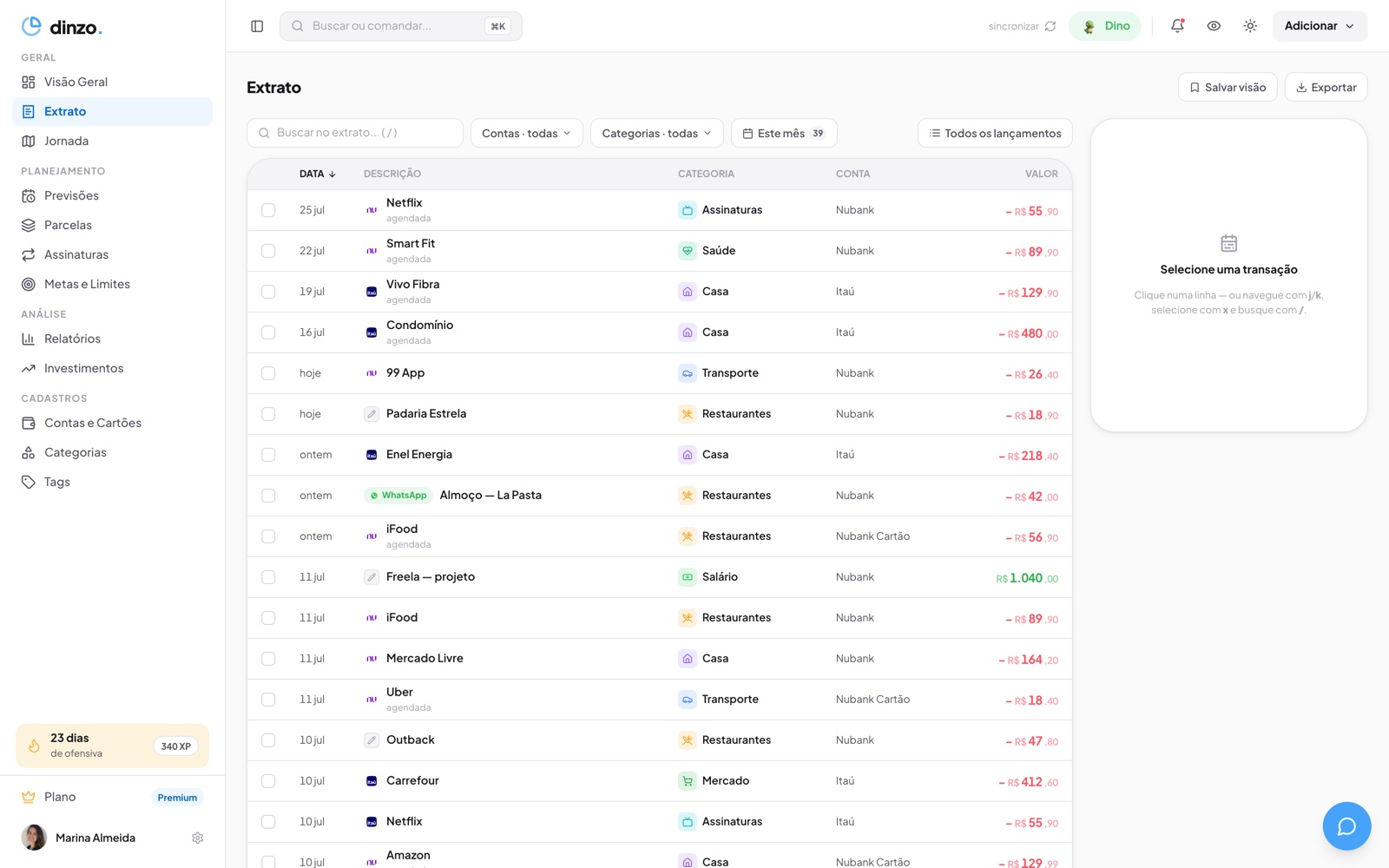This screenshot has height=868, width=1389.
Task: Click the dinzo logo icon
Action: (31, 26)
